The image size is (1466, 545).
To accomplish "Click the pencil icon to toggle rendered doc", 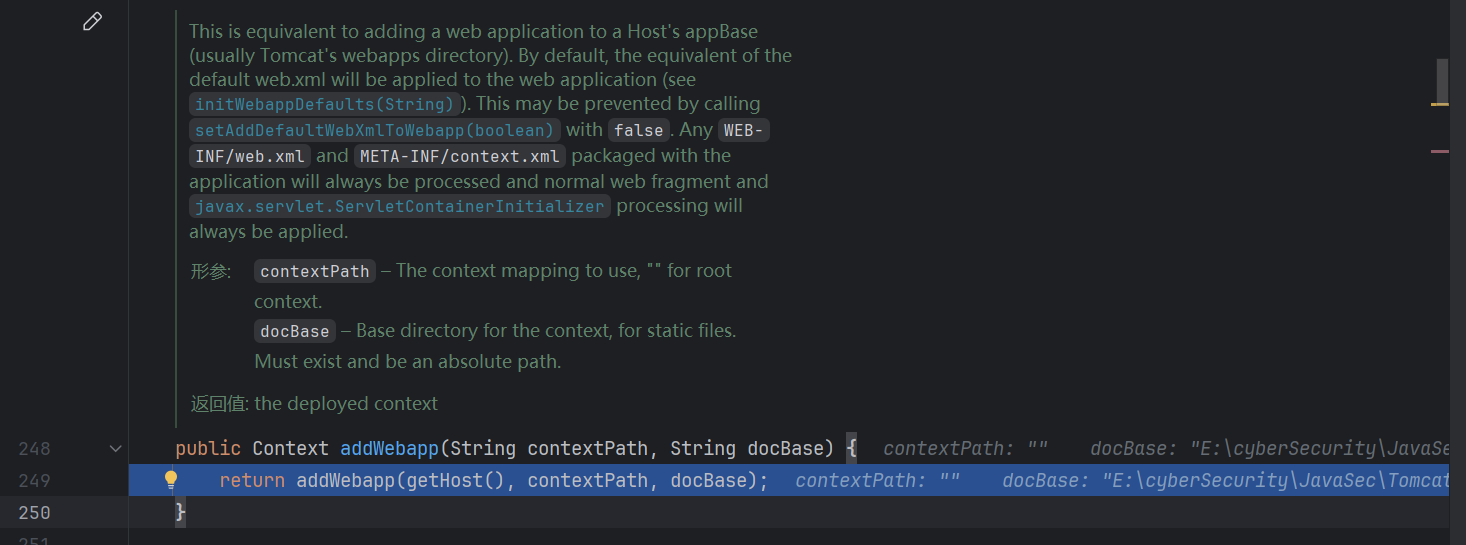I will [92, 21].
